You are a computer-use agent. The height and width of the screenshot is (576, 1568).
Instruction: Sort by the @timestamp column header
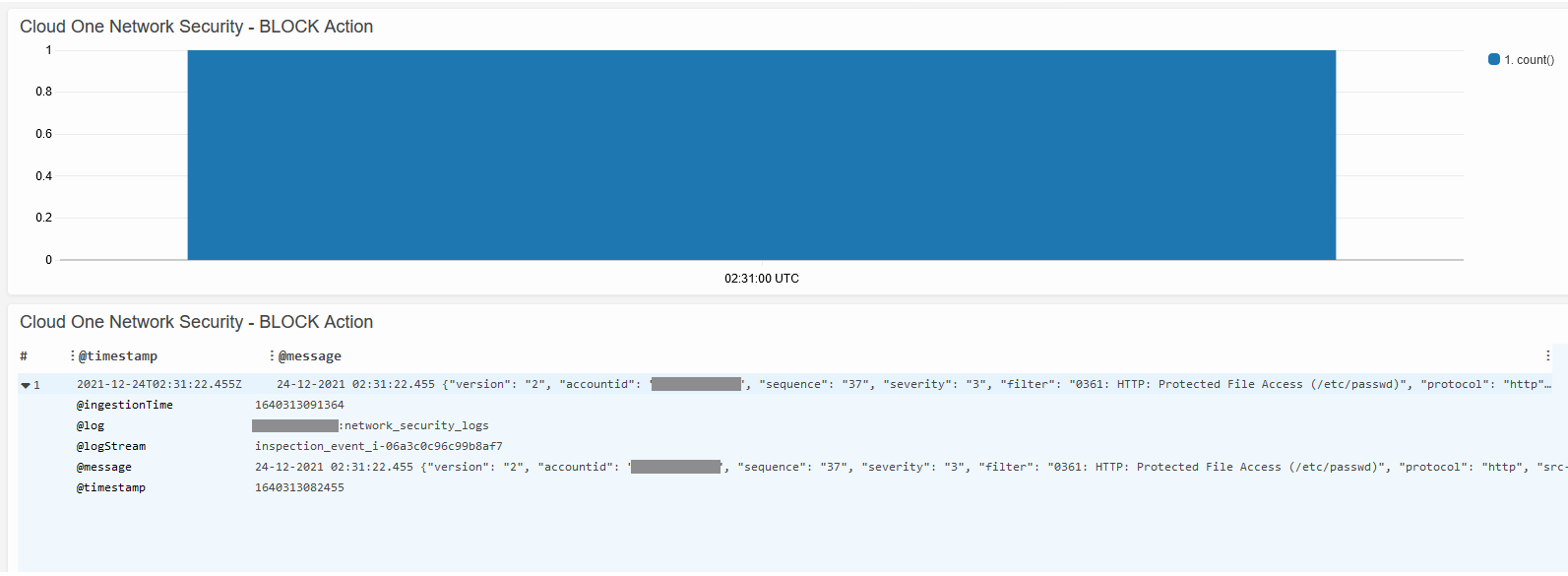(118, 356)
